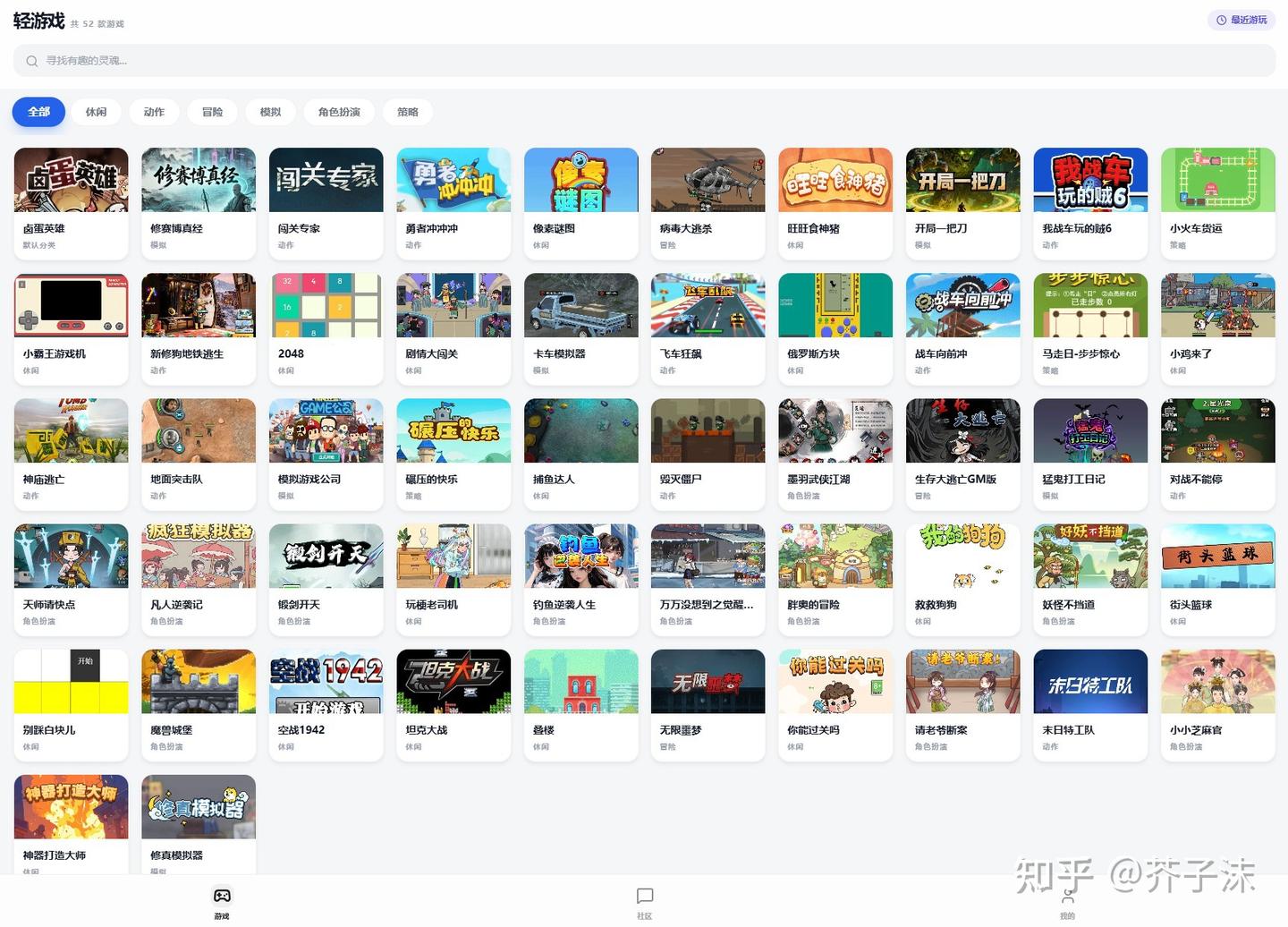Click the 寻找有趣的灵魂 search field
The image size is (1288, 927).
pos(644,61)
